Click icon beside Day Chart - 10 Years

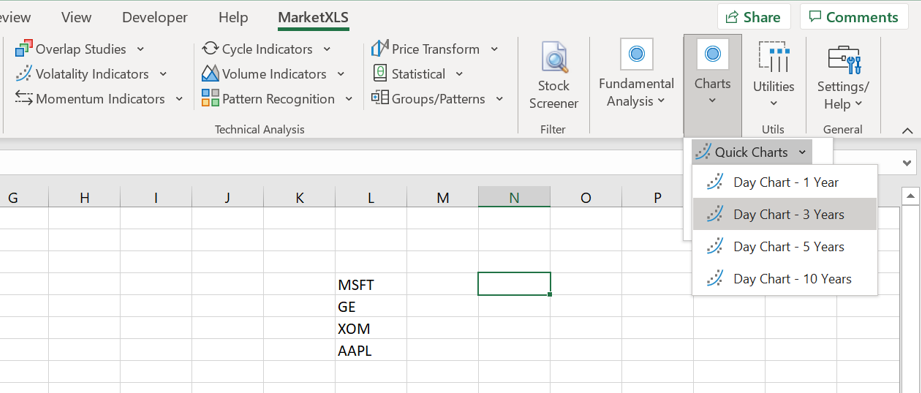714,278
